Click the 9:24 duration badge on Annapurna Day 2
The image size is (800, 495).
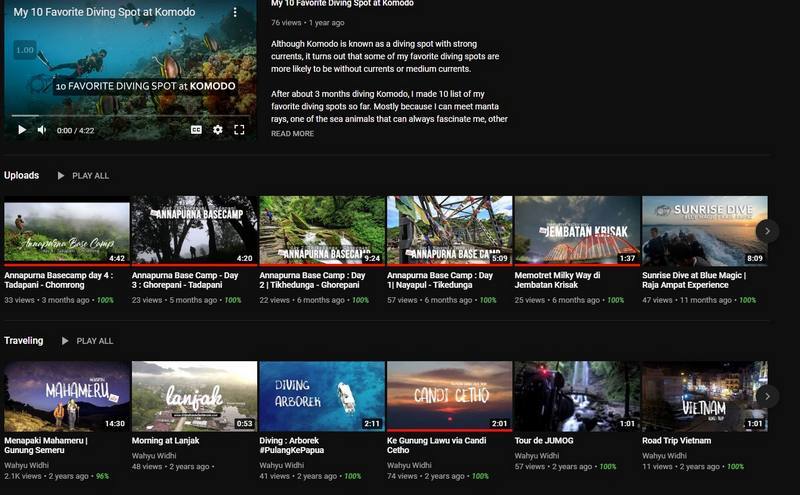(372, 258)
